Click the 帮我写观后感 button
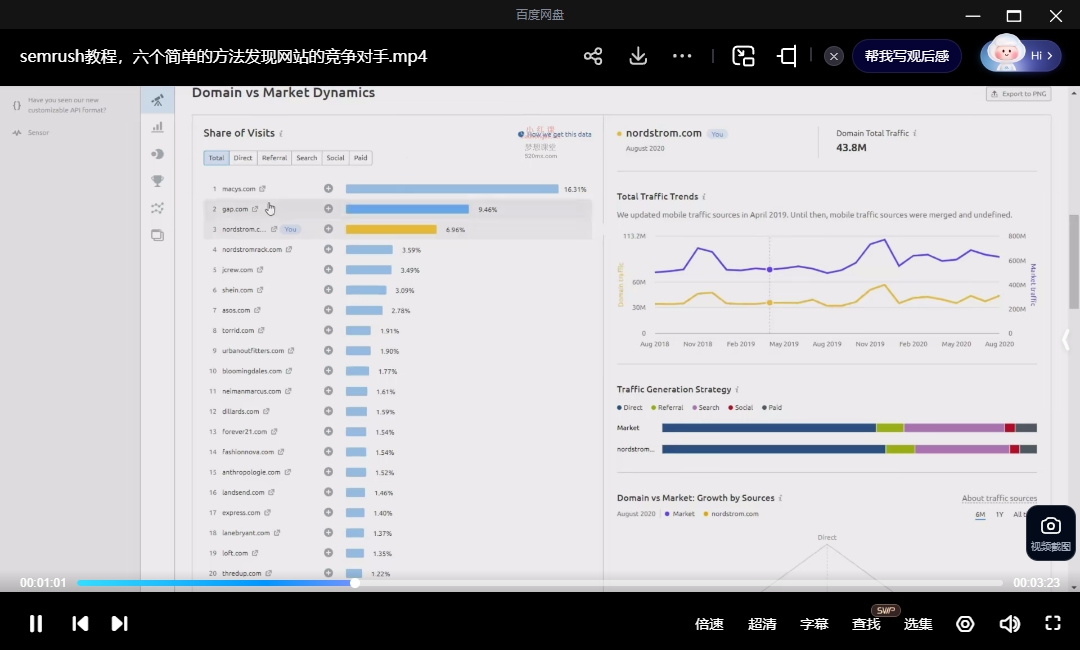Image resolution: width=1080 pixels, height=650 pixels. (907, 56)
